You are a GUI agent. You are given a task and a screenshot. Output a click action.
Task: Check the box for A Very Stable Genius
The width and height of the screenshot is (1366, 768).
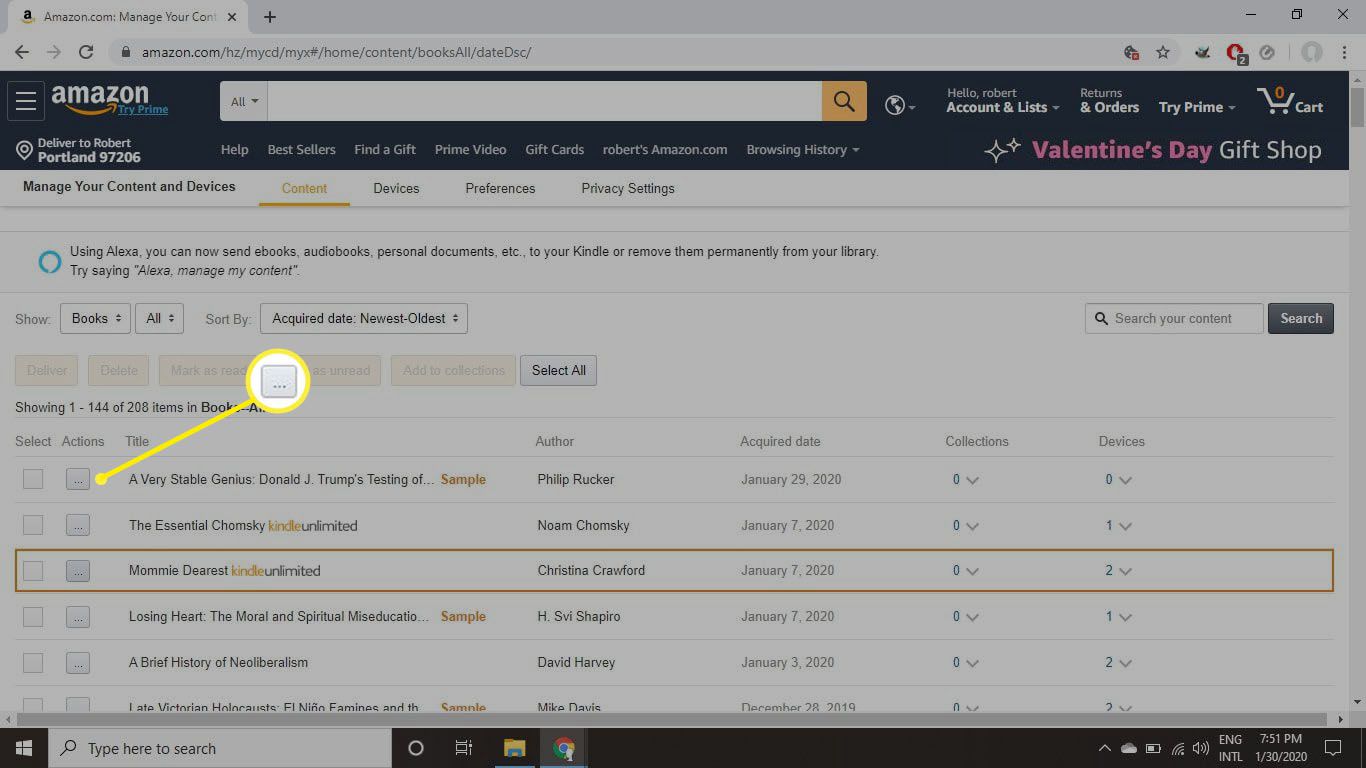33,479
